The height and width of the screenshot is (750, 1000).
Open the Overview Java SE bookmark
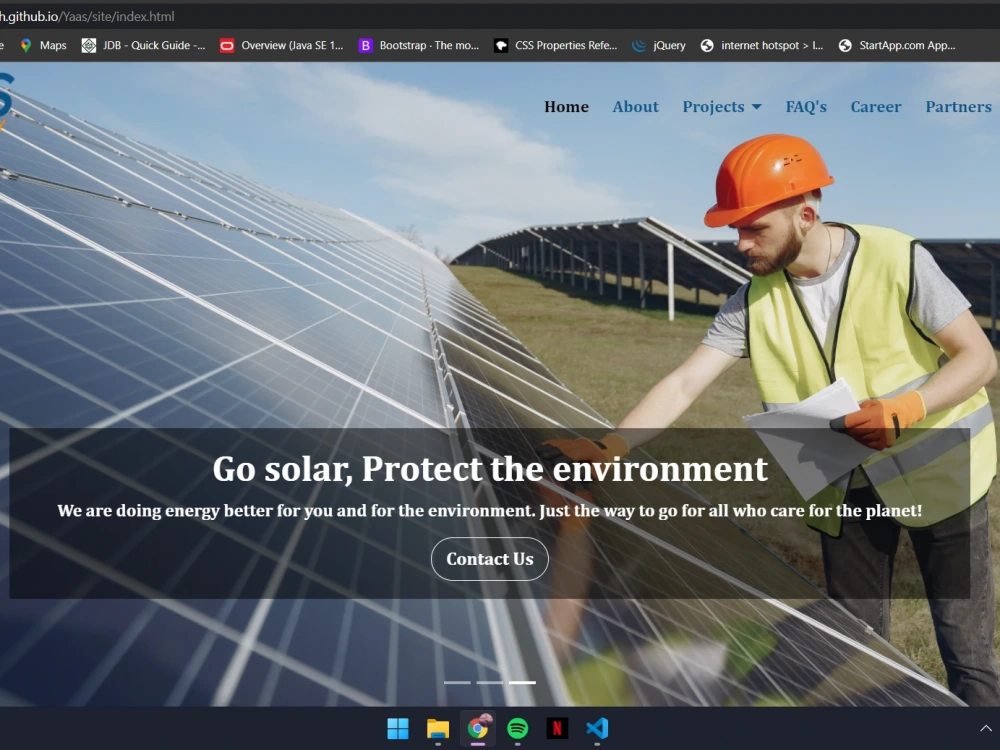281,45
